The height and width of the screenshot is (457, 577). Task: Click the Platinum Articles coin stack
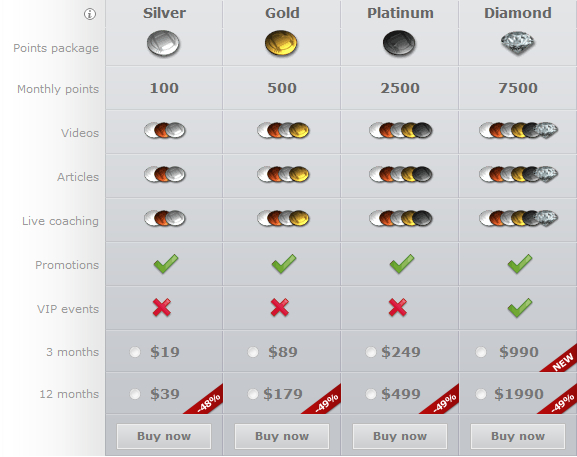401,174
